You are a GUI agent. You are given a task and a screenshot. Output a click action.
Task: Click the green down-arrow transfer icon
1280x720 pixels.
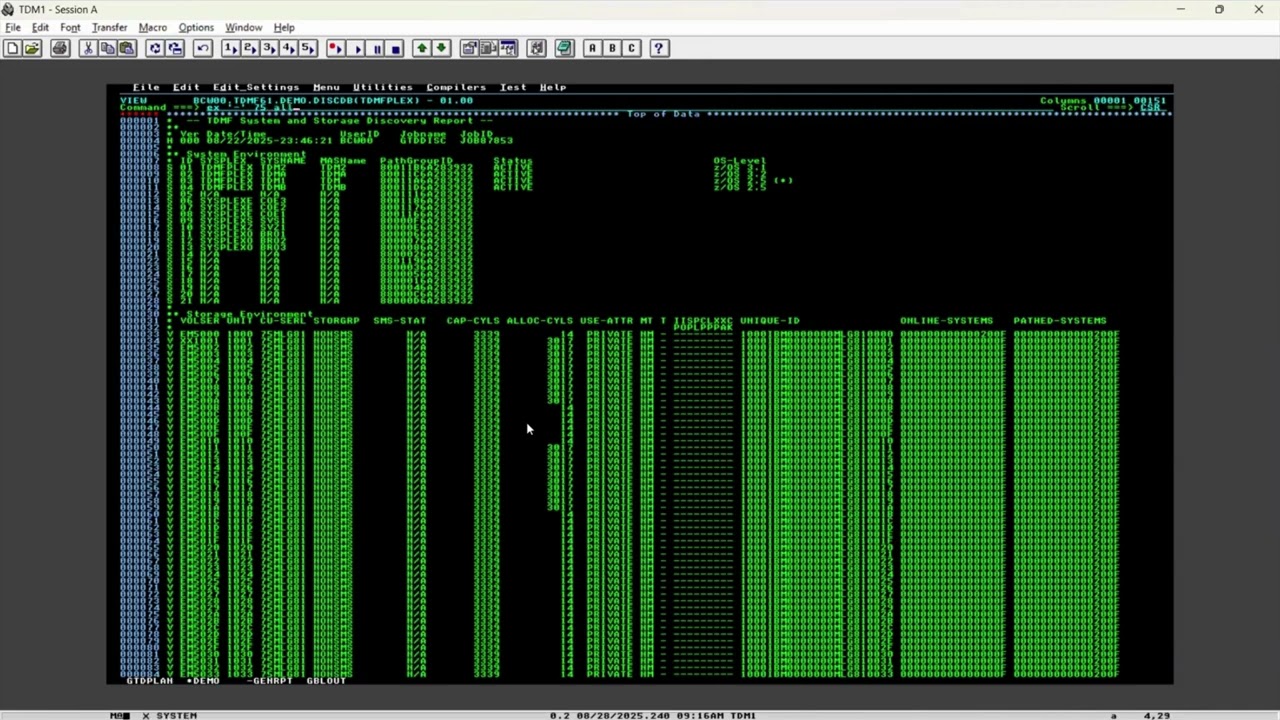tap(441, 48)
